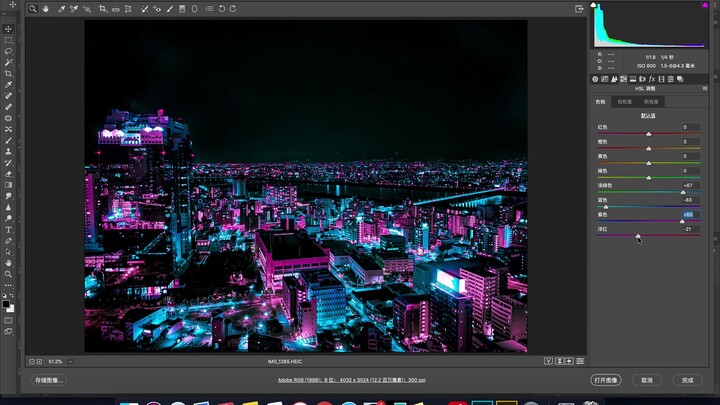
Task: Open the Basic panel icon
Action: tap(595, 79)
